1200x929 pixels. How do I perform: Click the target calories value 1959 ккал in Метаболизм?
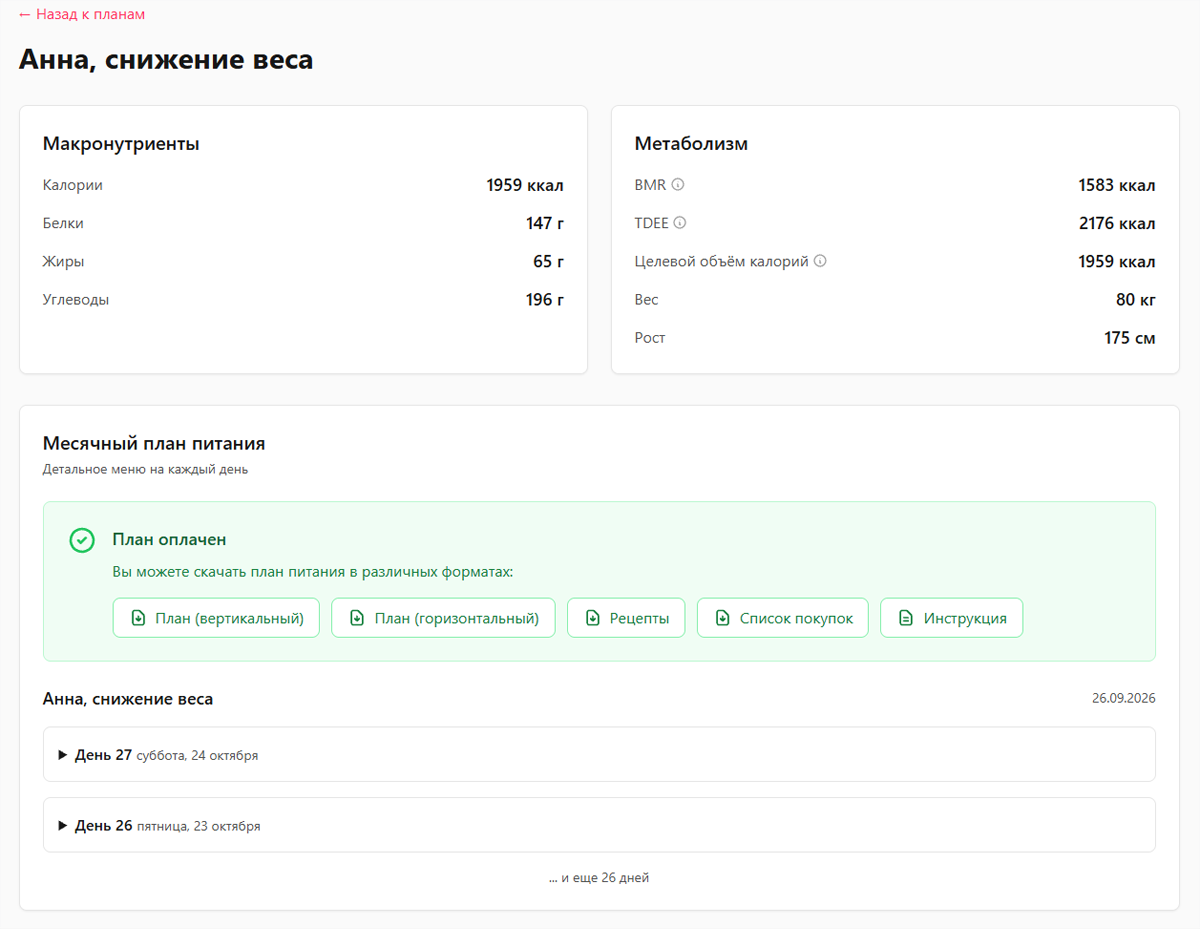coord(1117,261)
